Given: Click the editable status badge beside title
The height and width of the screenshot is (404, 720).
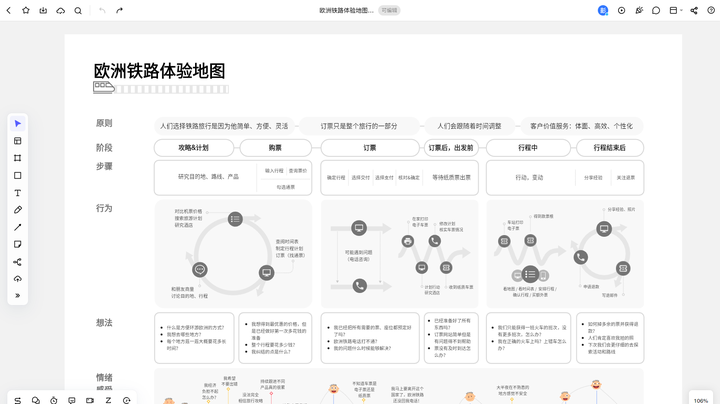Looking at the screenshot, I should coord(389,10).
